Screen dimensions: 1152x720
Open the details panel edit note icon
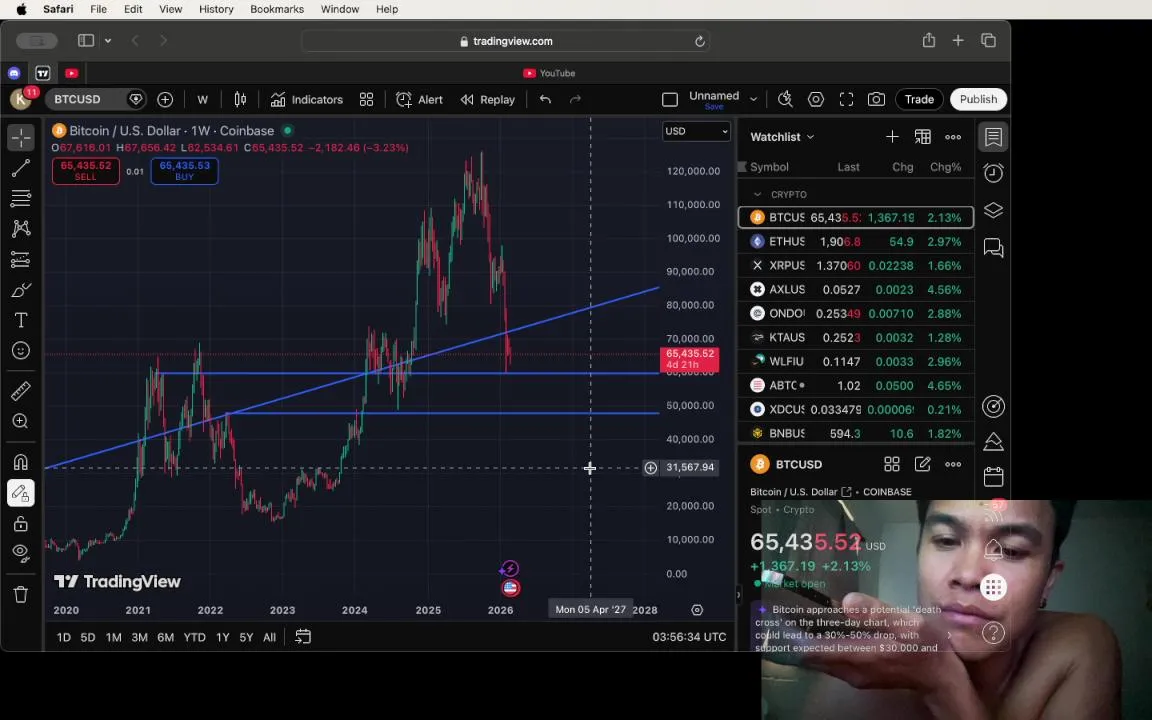[x=922, y=464]
